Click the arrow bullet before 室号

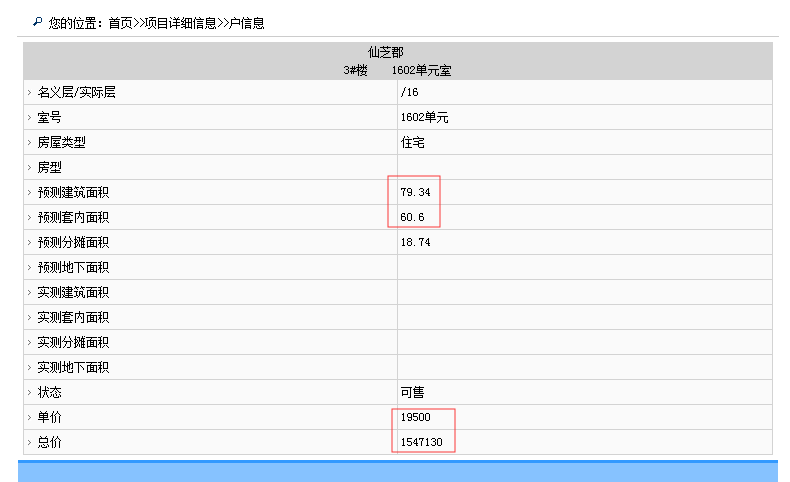coord(29,117)
